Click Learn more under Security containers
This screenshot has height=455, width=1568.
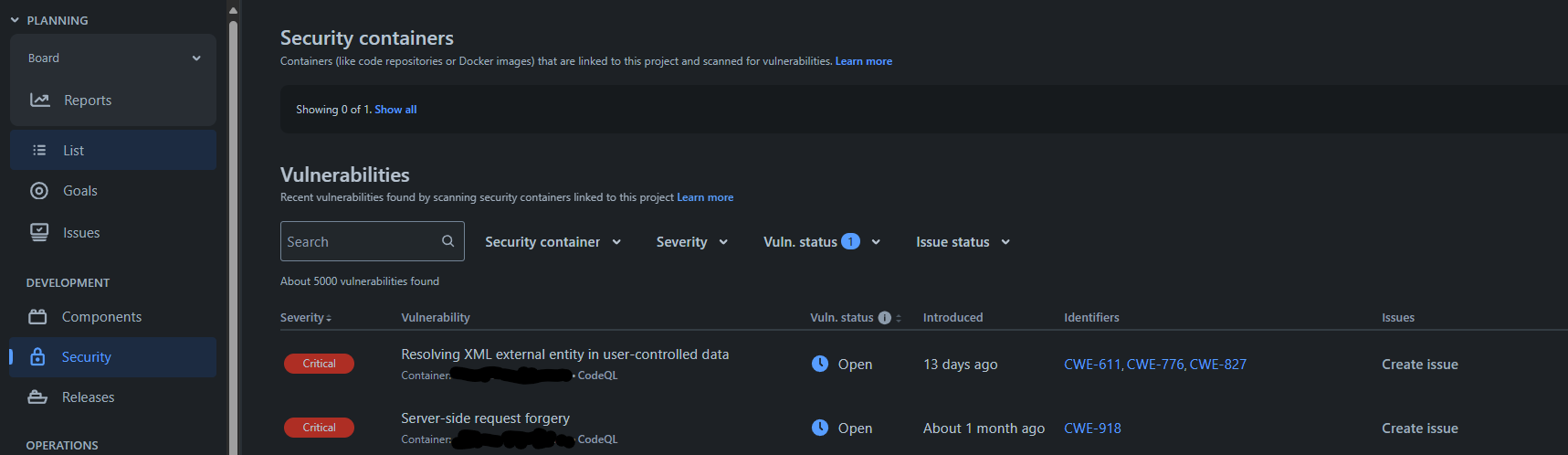coord(864,61)
